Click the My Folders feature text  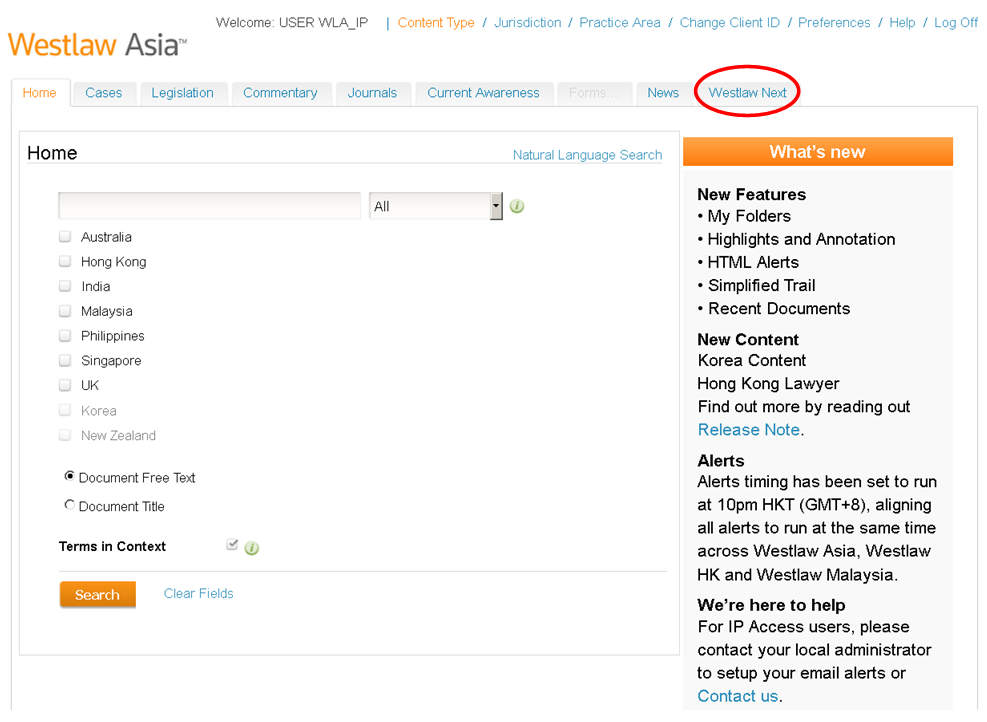click(x=748, y=217)
